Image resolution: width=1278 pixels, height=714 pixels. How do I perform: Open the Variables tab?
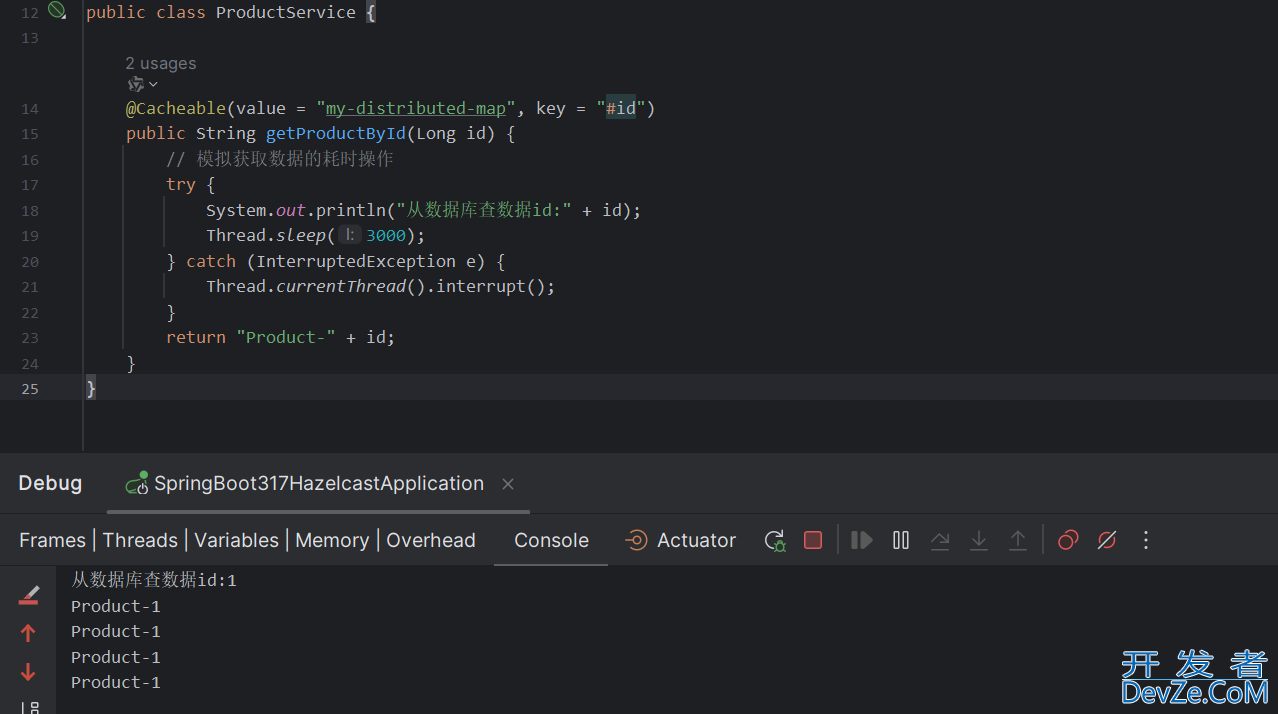(x=236, y=540)
